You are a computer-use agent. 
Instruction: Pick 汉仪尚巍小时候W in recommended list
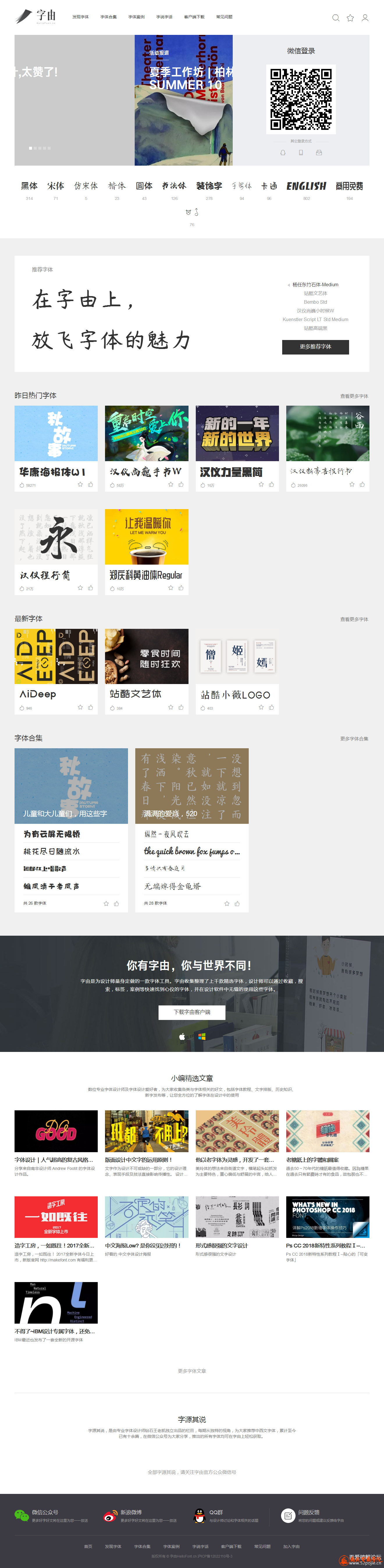(x=316, y=310)
